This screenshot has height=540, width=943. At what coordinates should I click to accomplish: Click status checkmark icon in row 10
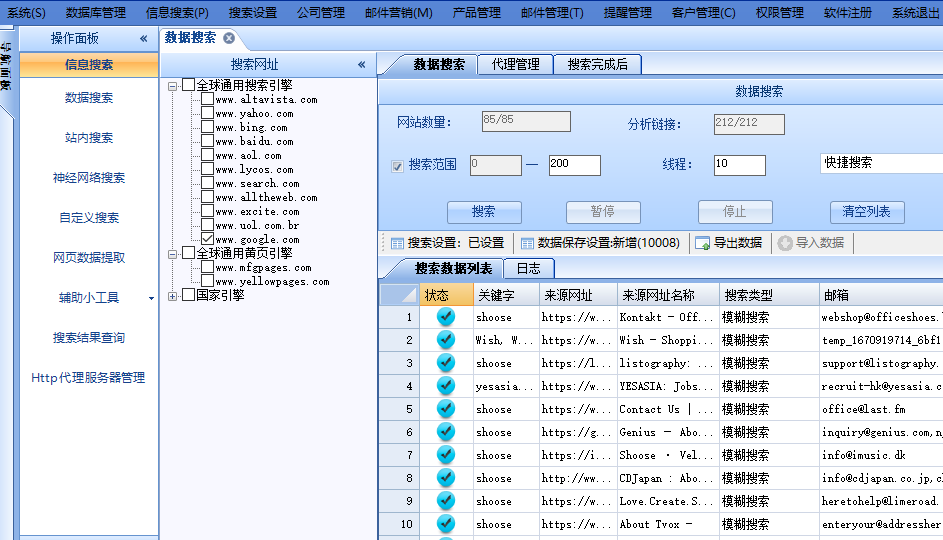tap(446, 524)
